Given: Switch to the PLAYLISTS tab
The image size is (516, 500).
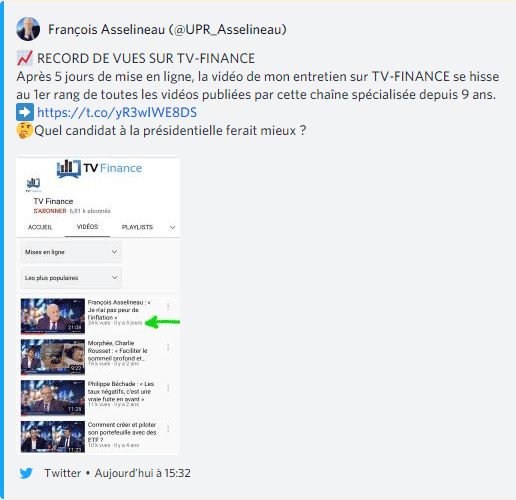Looking at the screenshot, I should click(x=137, y=227).
